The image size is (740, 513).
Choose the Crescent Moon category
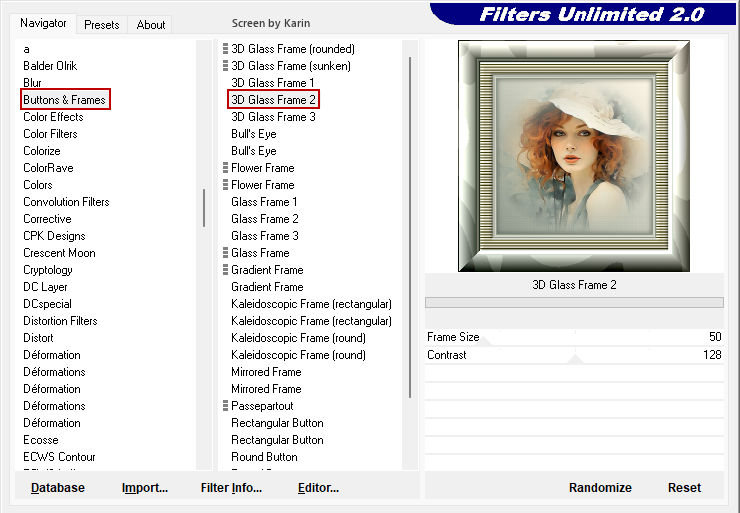point(59,253)
